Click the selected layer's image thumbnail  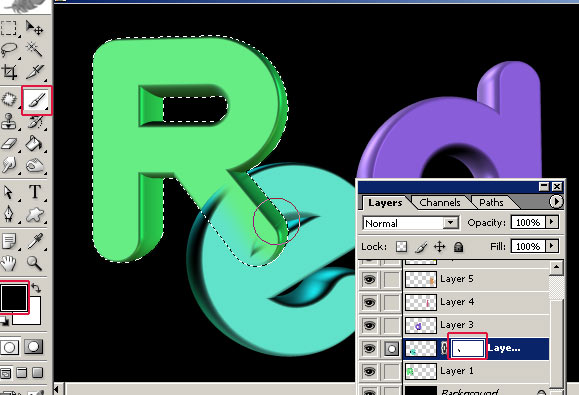(421, 348)
